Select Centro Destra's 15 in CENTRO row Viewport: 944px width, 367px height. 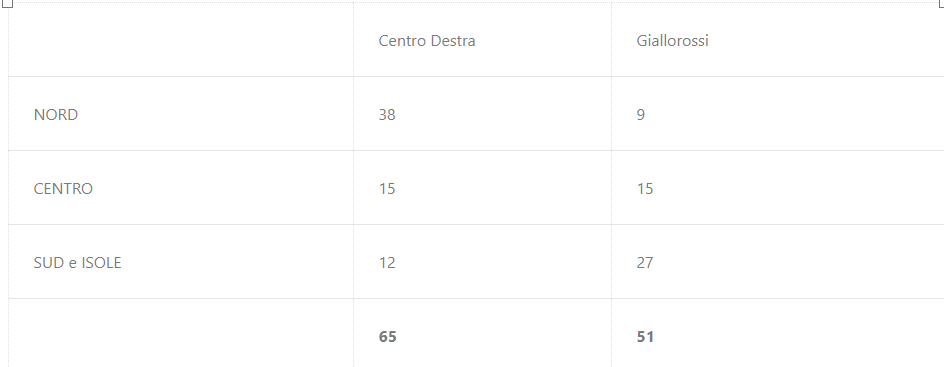(x=482, y=188)
